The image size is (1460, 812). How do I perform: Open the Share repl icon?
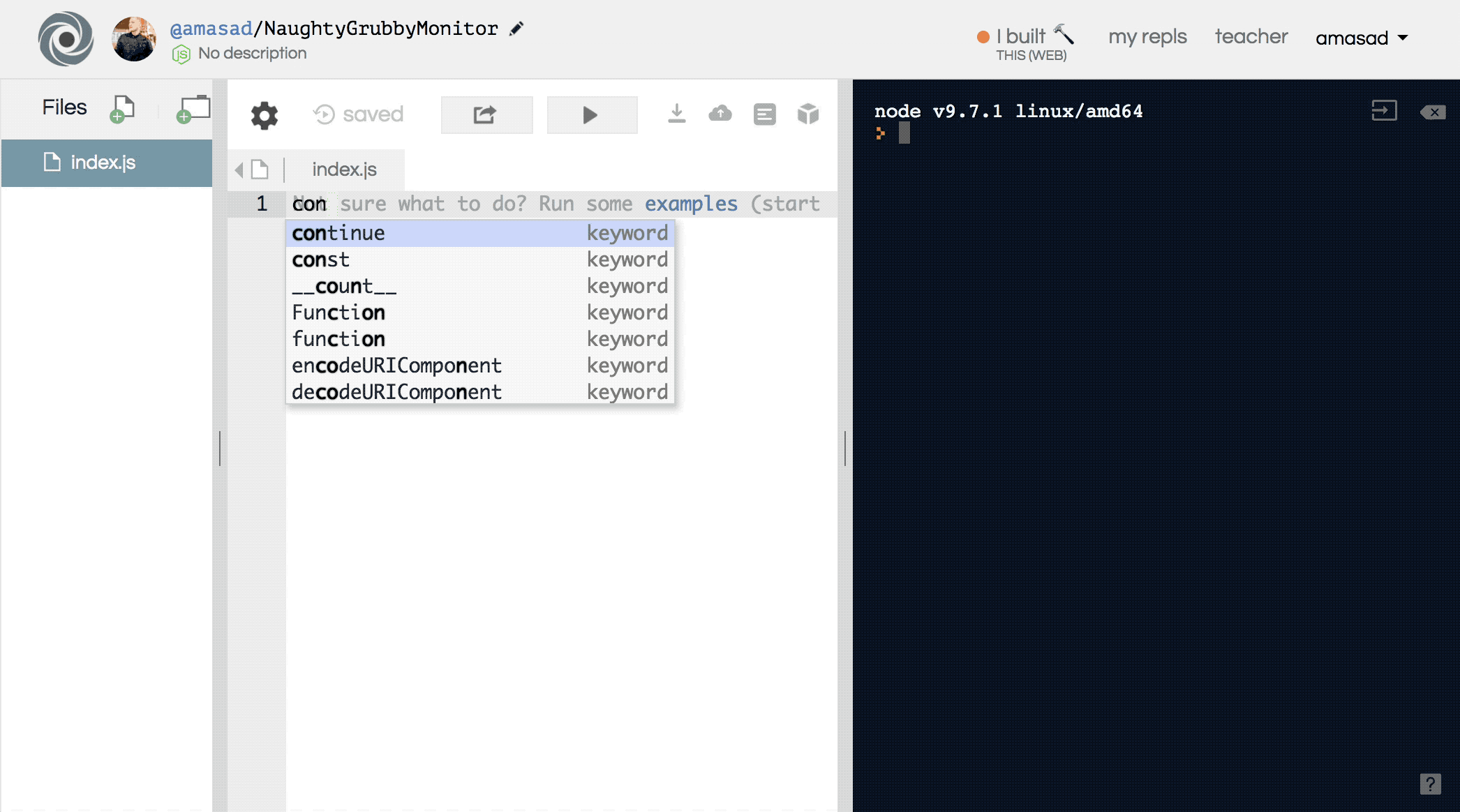point(486,113)
